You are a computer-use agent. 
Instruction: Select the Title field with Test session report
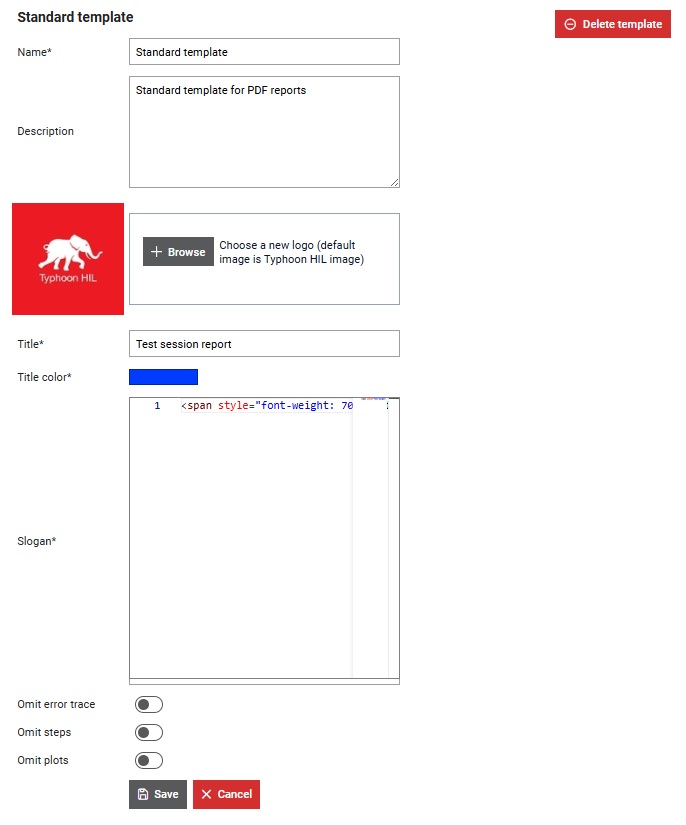(x=264, y=344)
